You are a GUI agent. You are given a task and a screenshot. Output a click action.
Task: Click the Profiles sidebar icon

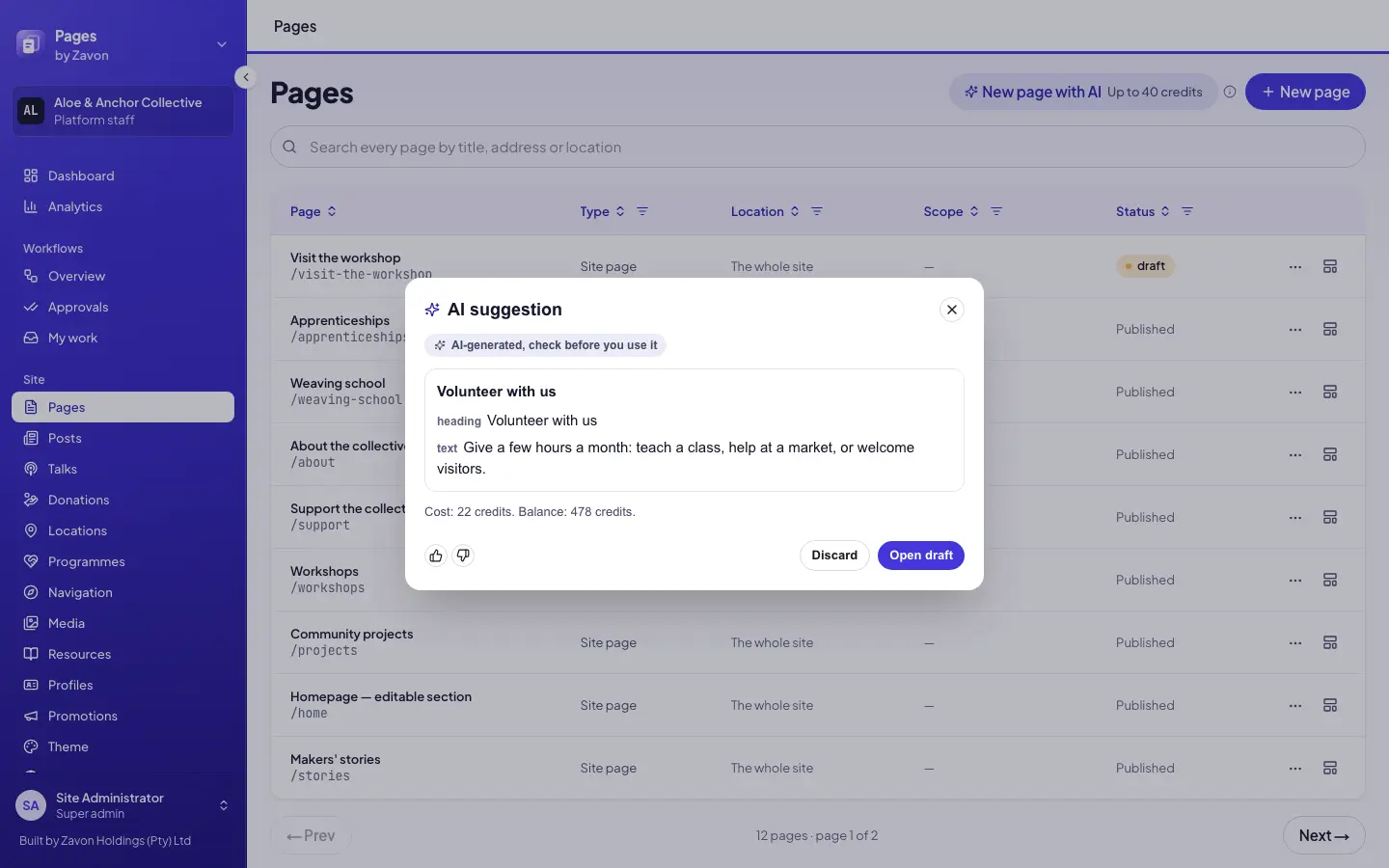tap(31, 685)
